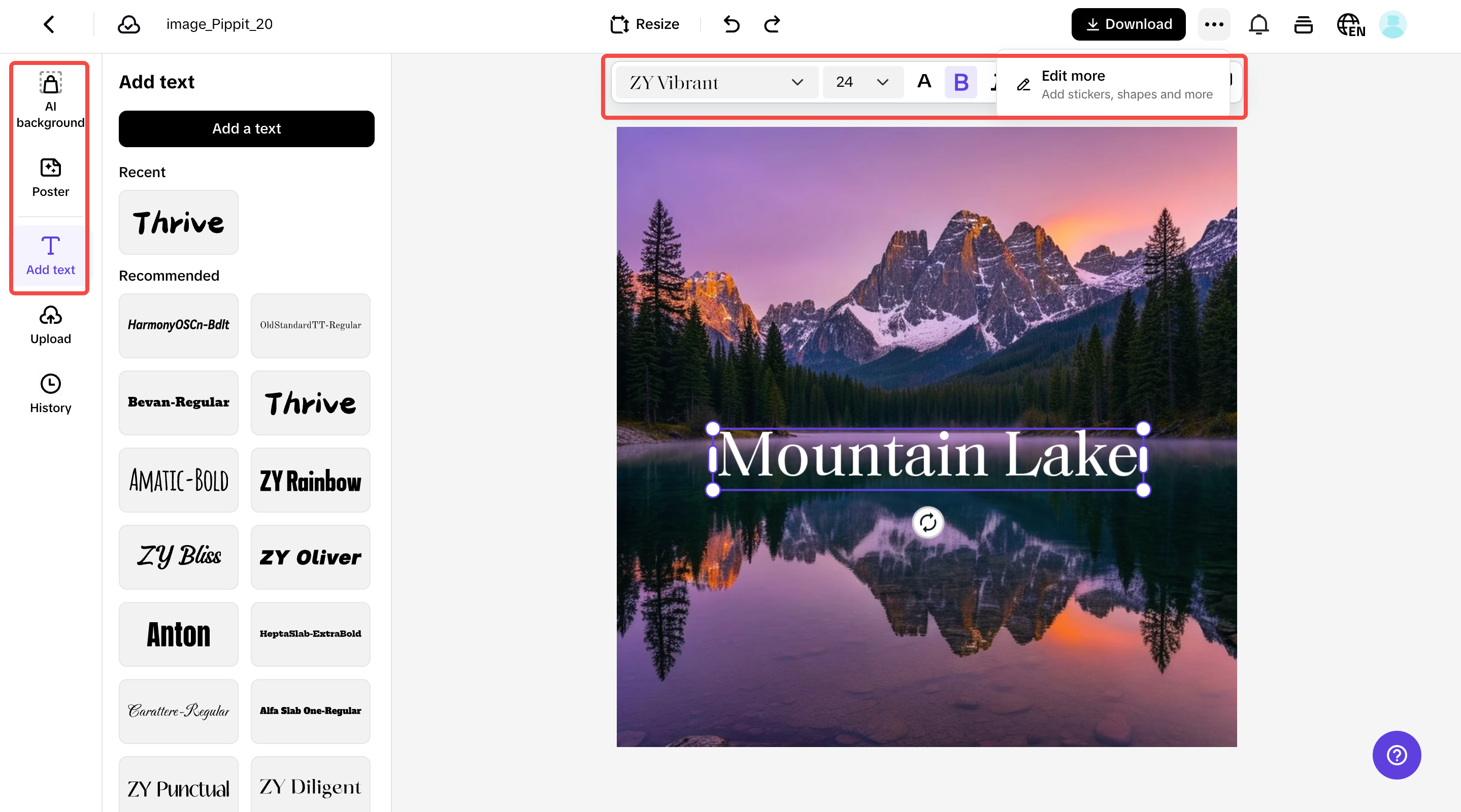Open the notifications bell

pos(1258,24)
